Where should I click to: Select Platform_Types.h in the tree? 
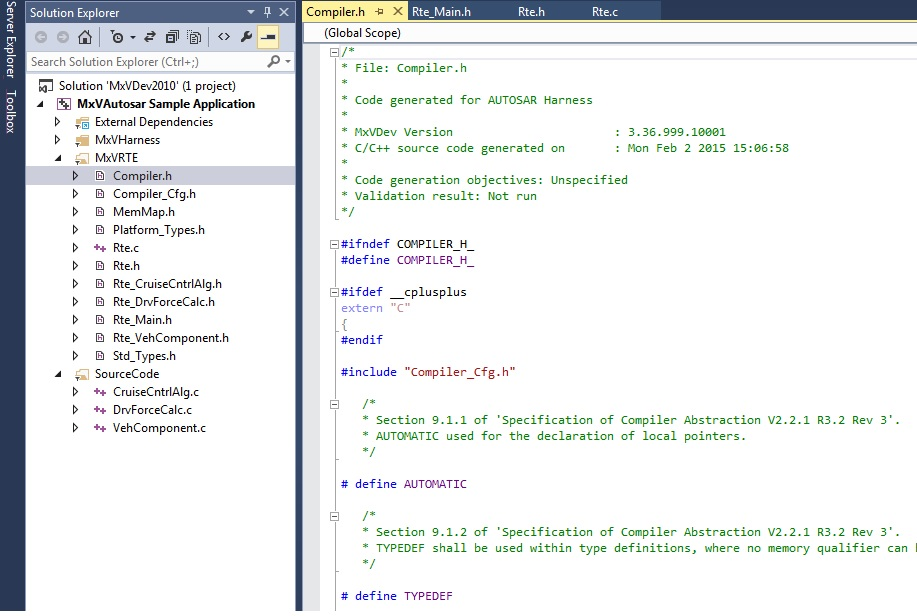coord(158,230)
